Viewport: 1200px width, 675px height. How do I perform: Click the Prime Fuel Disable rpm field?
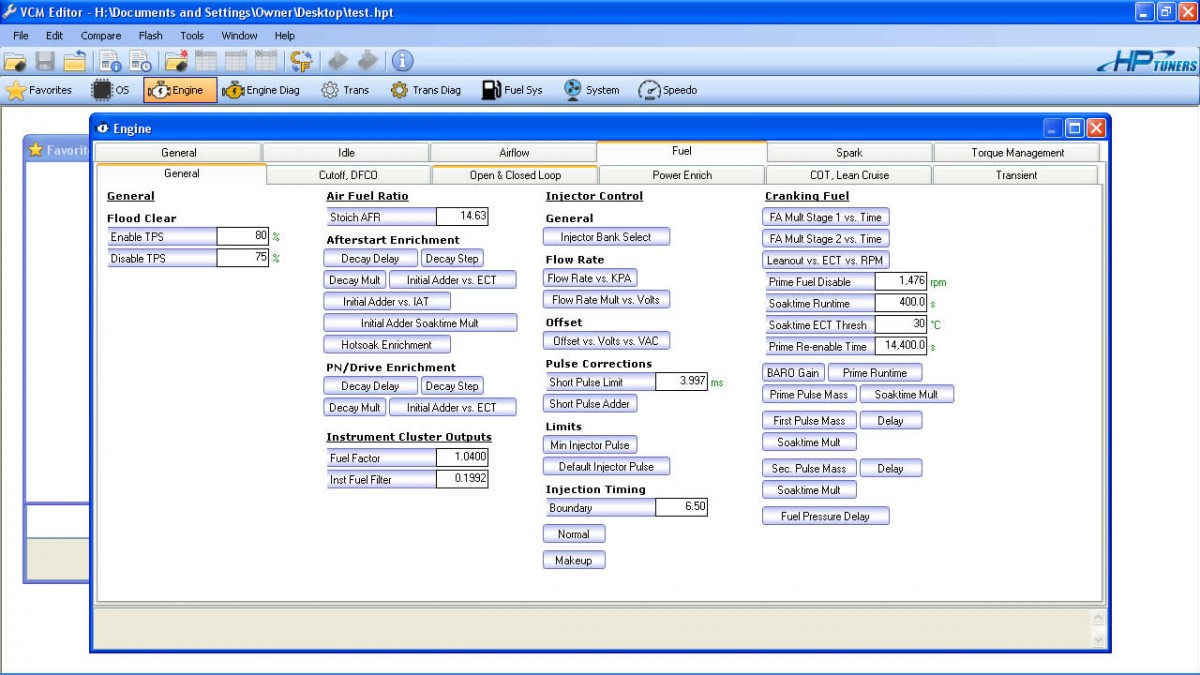point(901,282)
